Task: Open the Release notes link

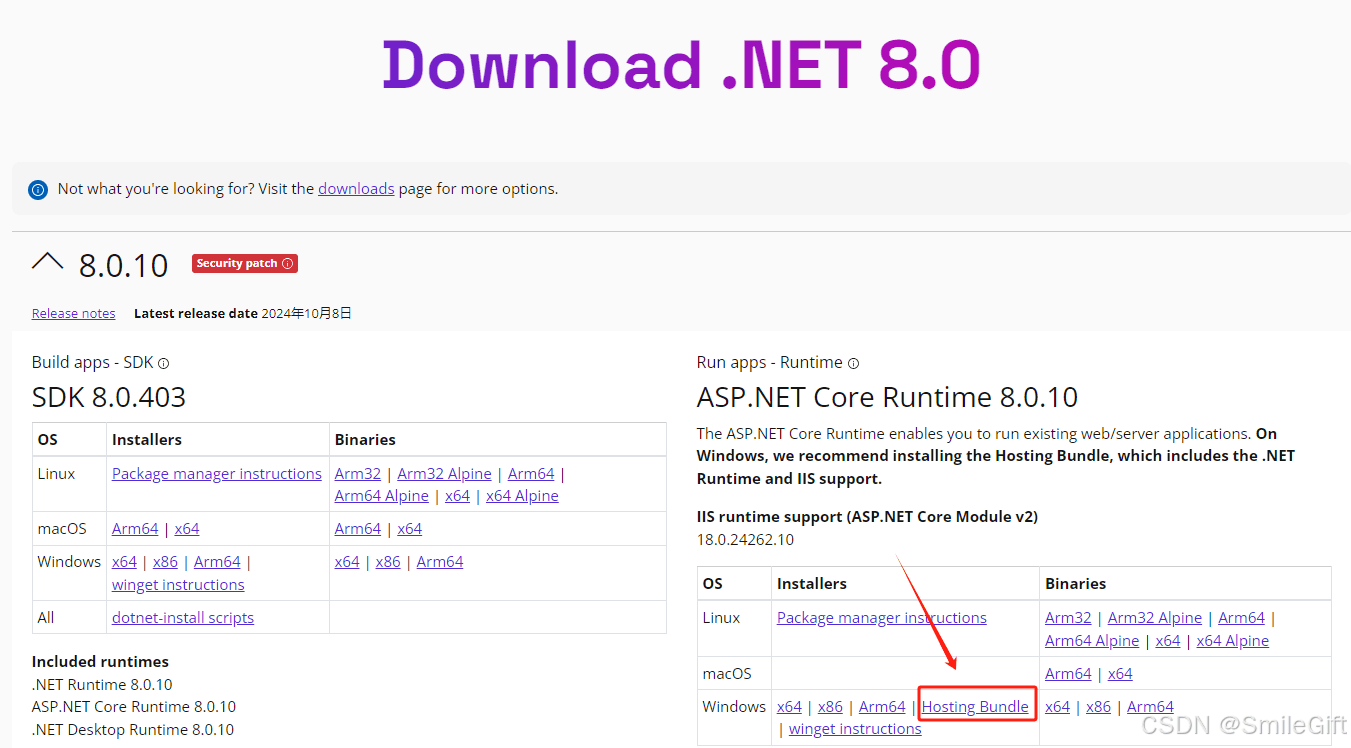Action: 73,313
